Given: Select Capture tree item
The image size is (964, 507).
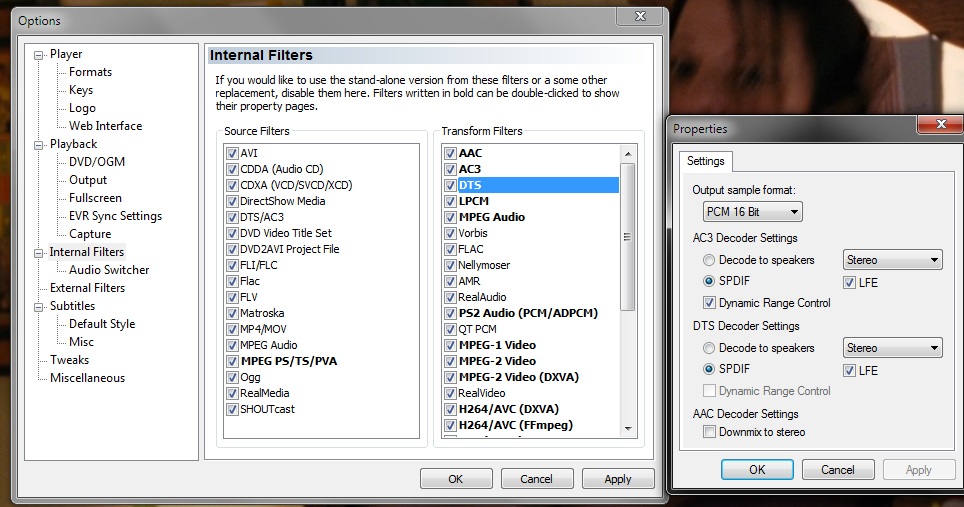Looking at the screenshot, I should click(90, 234).
